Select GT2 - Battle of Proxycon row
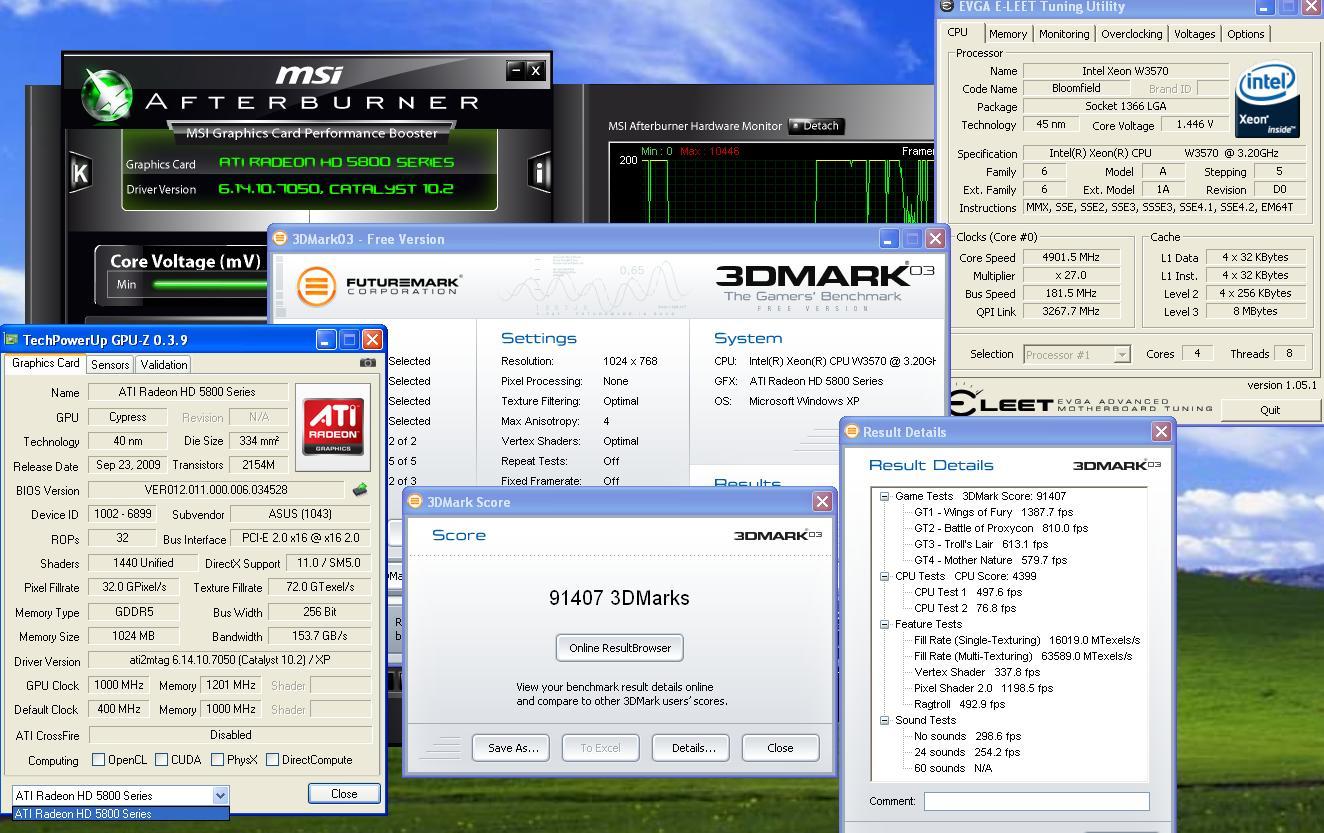Screen dimensions: 1324x833 point(1001,528)
